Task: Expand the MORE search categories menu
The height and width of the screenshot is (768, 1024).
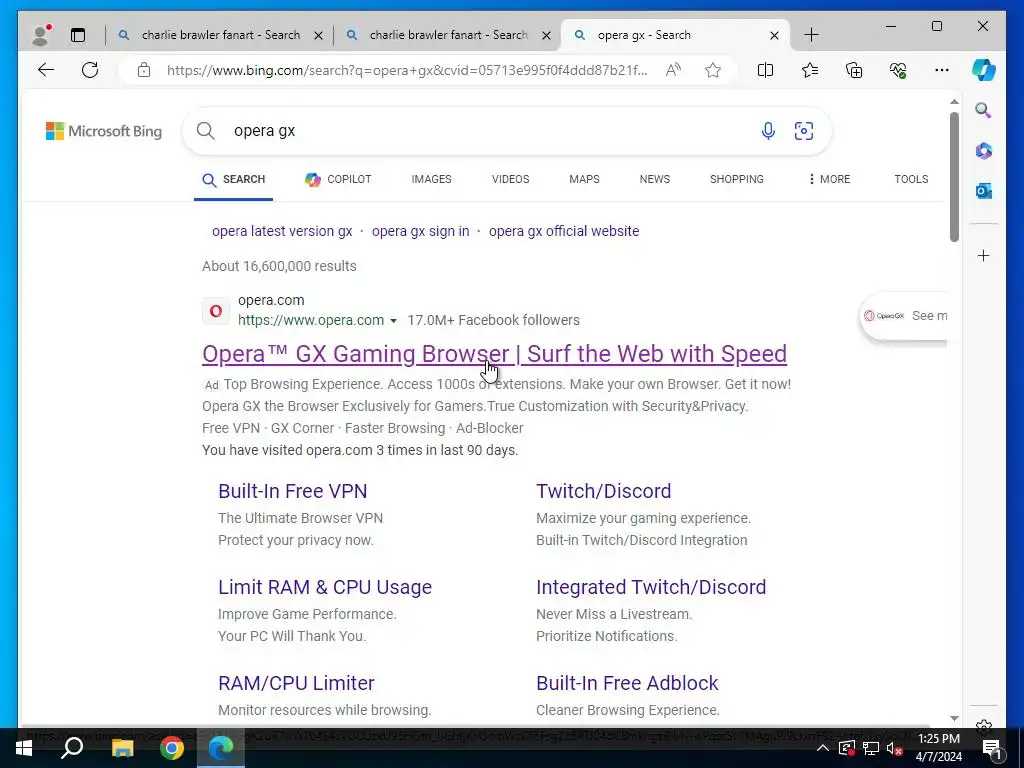Action: point(829,179)
